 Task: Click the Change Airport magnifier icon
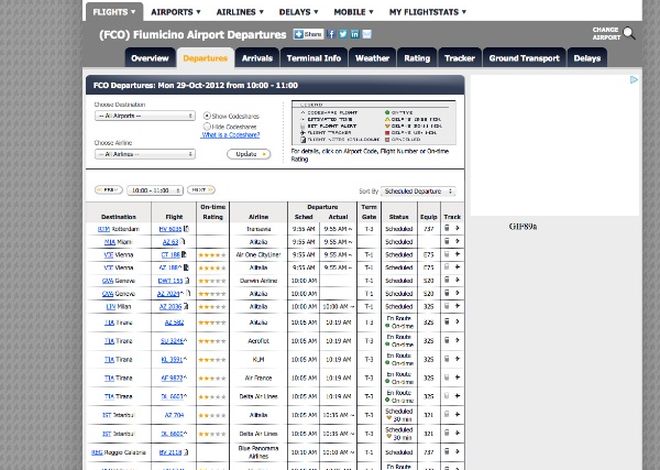629,33
